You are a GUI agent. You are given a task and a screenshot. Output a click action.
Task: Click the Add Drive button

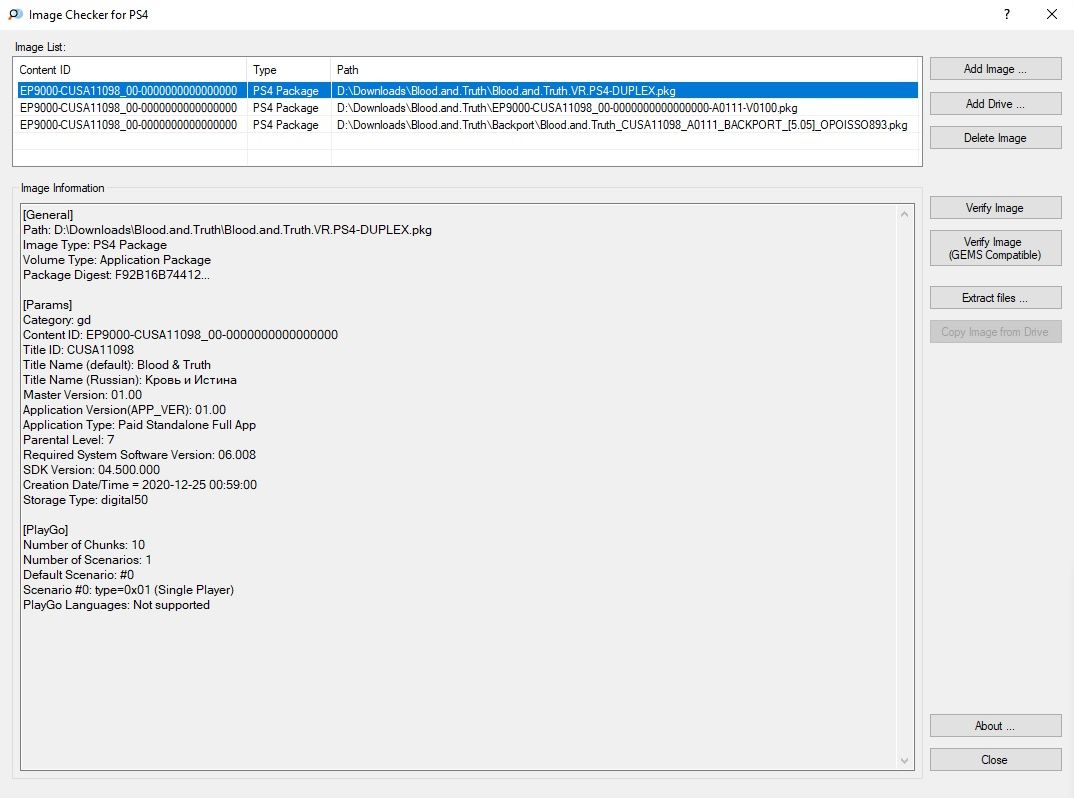pos(995,103)
